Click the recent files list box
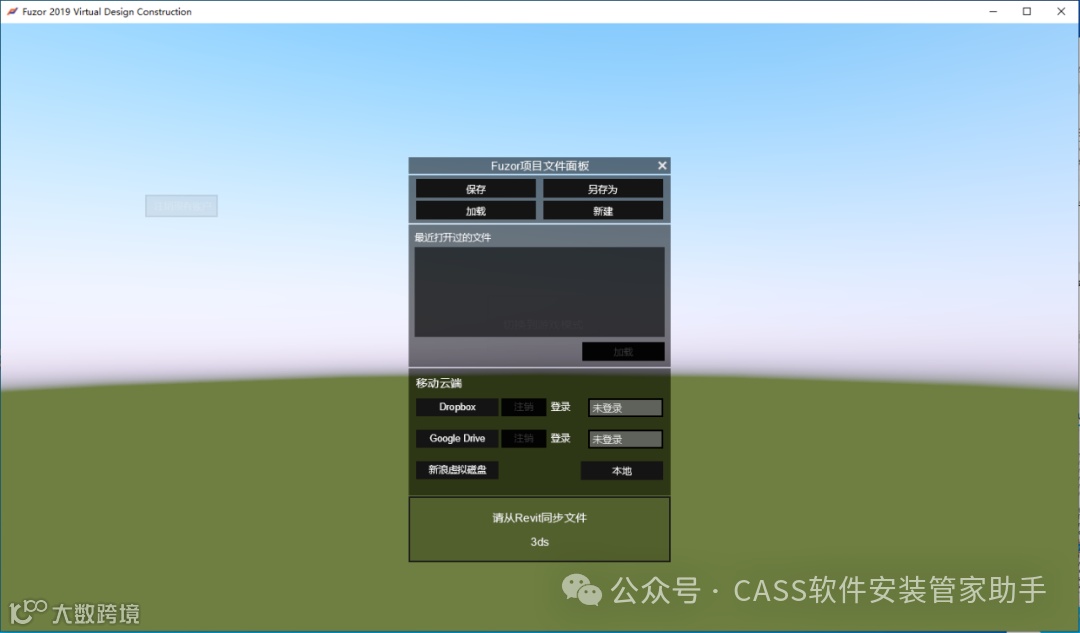 [539, 292]
